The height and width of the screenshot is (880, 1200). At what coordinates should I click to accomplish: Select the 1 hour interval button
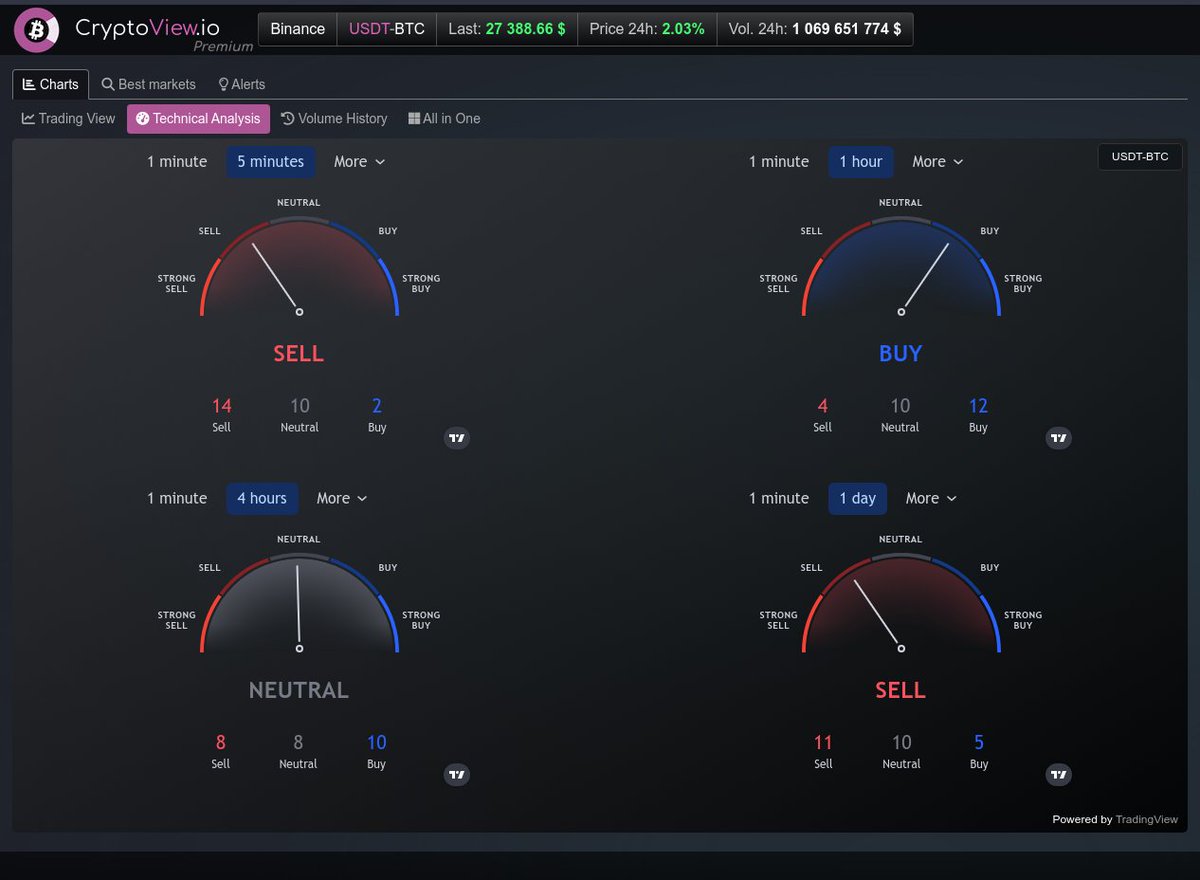point(861,162)
